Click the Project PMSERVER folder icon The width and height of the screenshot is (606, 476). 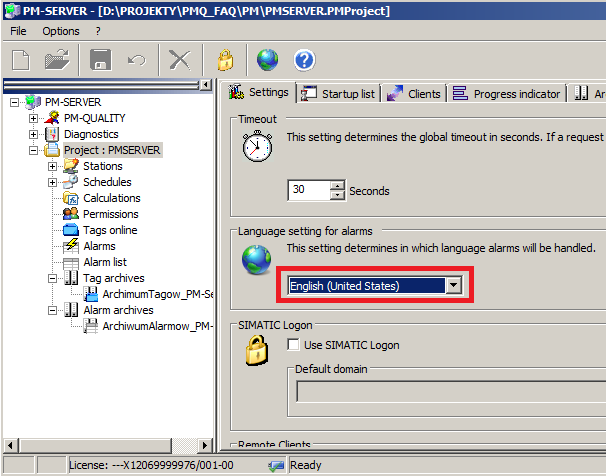pos(52,150)
